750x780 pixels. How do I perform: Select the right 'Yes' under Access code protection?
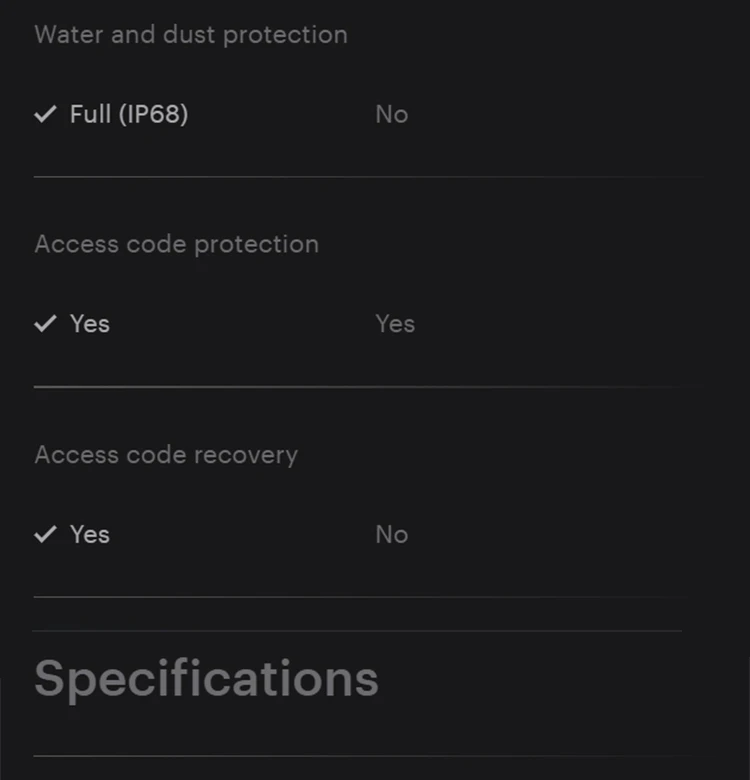(395, 324)
